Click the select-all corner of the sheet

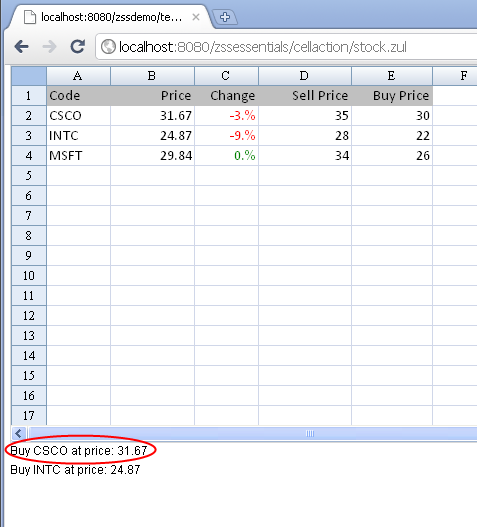tap(29, 76)
